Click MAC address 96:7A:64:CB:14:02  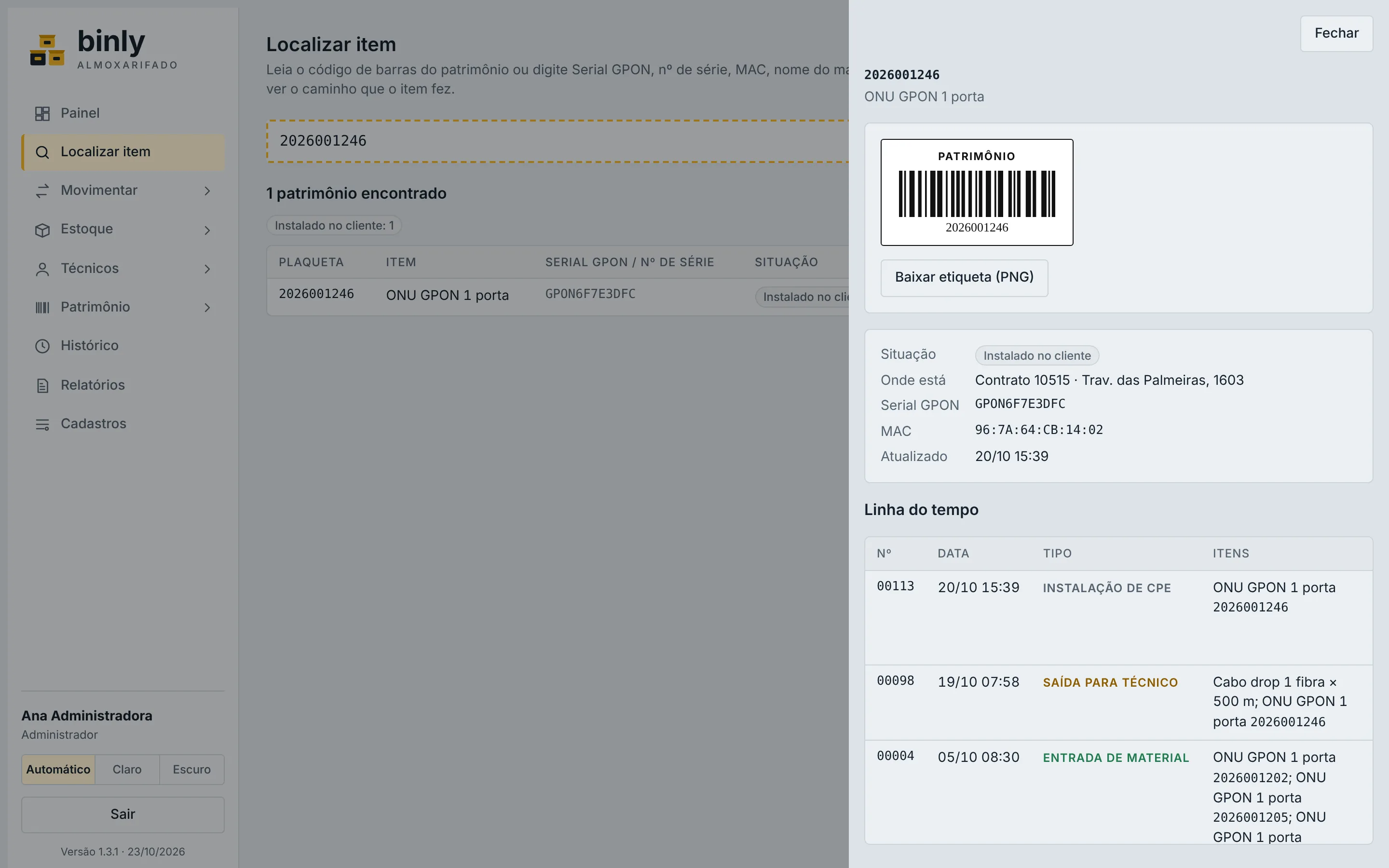point(1039,430)
